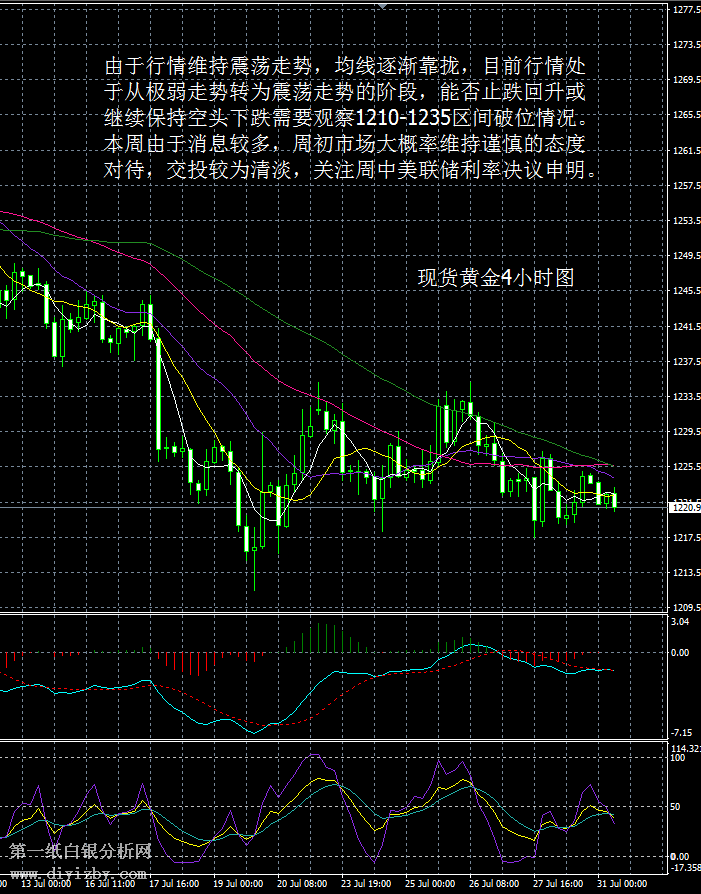Click the 1209.5 price axis label
Viewport: 701px width, 894px height.
tap(687, 608)
